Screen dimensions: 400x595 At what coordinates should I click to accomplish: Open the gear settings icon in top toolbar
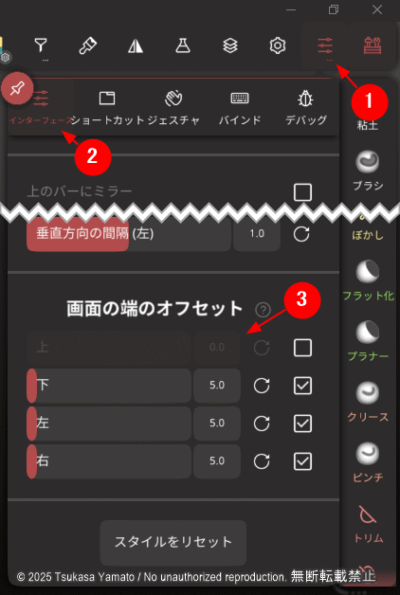tap(277, 46)
